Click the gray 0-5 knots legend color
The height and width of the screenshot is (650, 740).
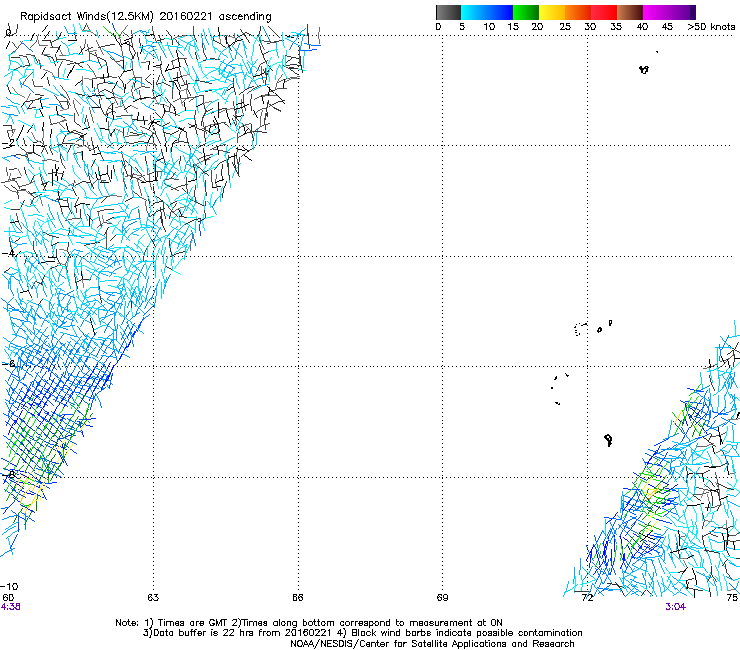tap(448, 12)
